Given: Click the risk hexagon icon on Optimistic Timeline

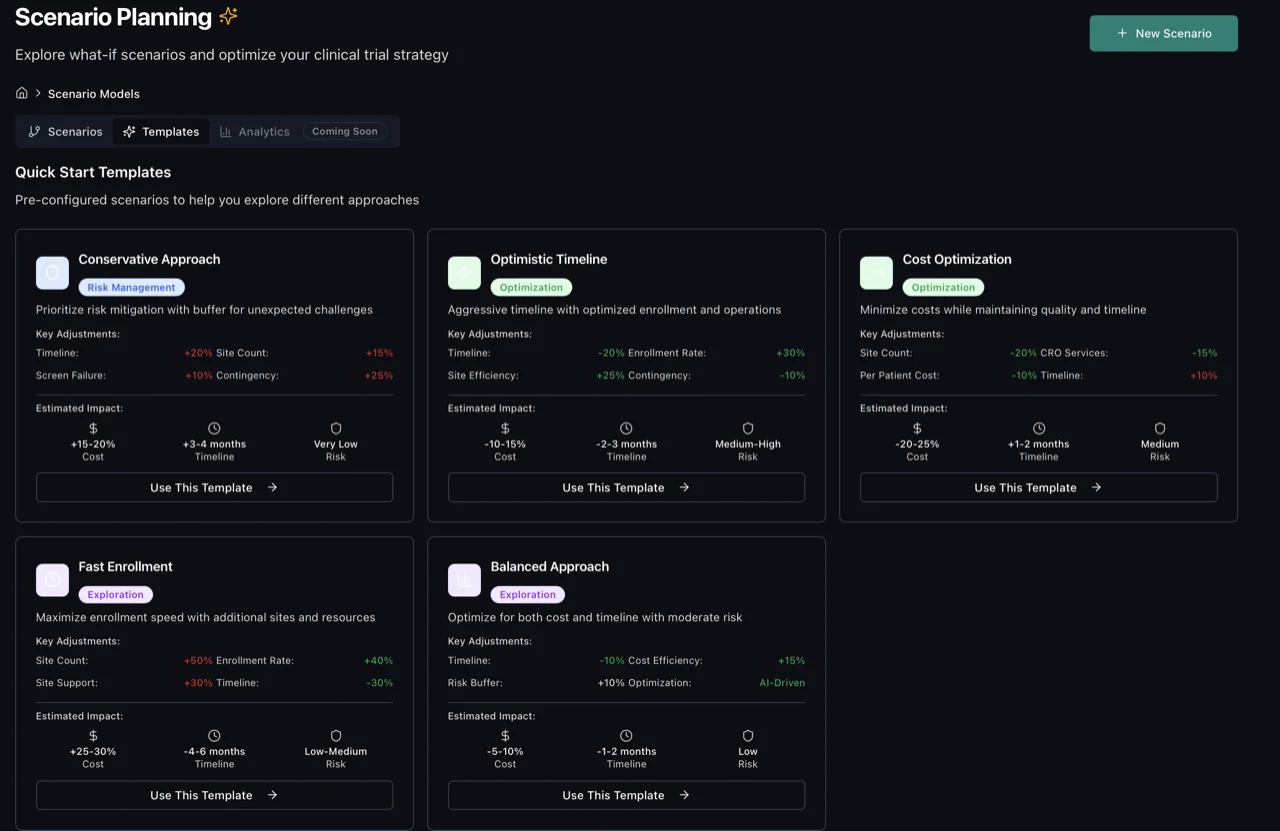Looking at the screenshot, I should [748, 428].
